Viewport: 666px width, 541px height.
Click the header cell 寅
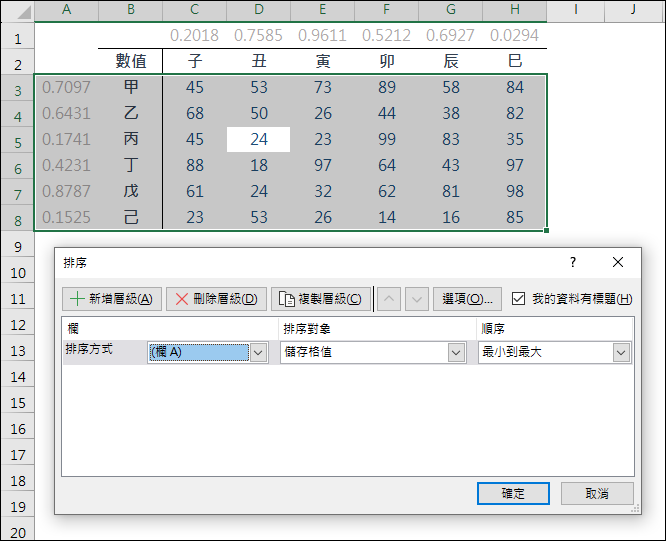[323, 62]
